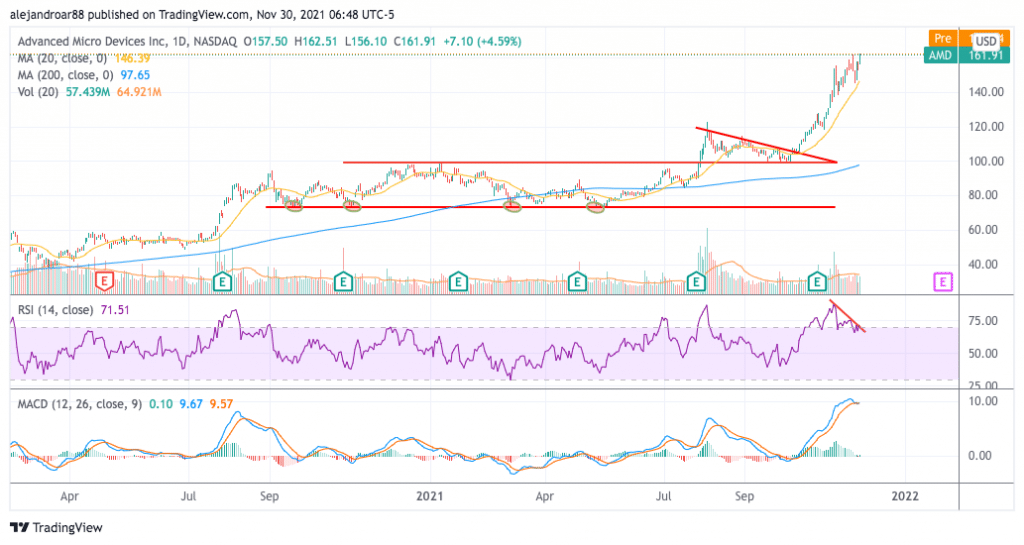Image resolution: width=1024 pixels, height=545 pixels.
Task: Click the alejandroar88 publisher name
Action: click(x=46, y=14)
